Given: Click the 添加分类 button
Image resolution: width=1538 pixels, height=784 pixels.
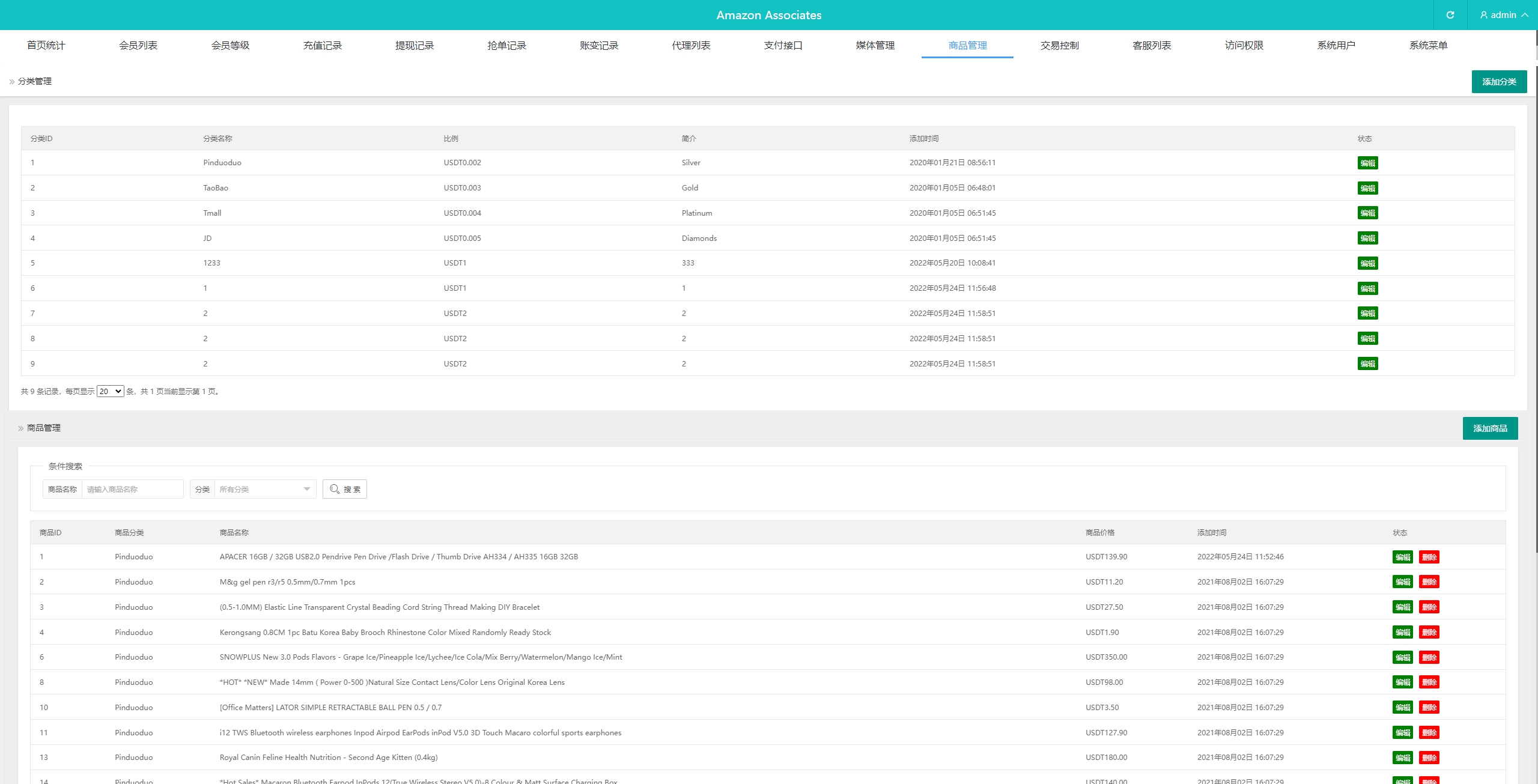Looking at the screenshot, I should [1498, 82].
